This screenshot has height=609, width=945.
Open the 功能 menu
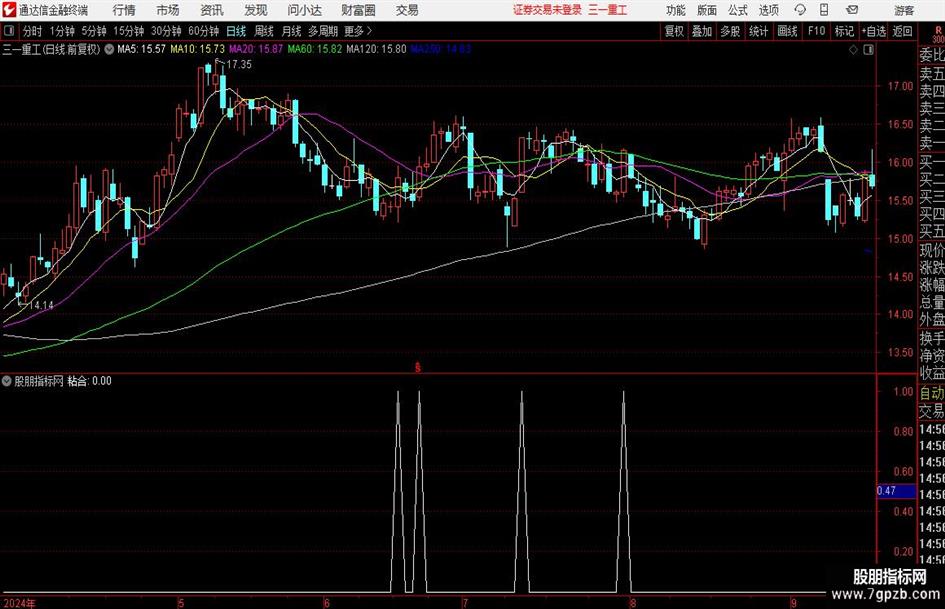pos(676,10)
